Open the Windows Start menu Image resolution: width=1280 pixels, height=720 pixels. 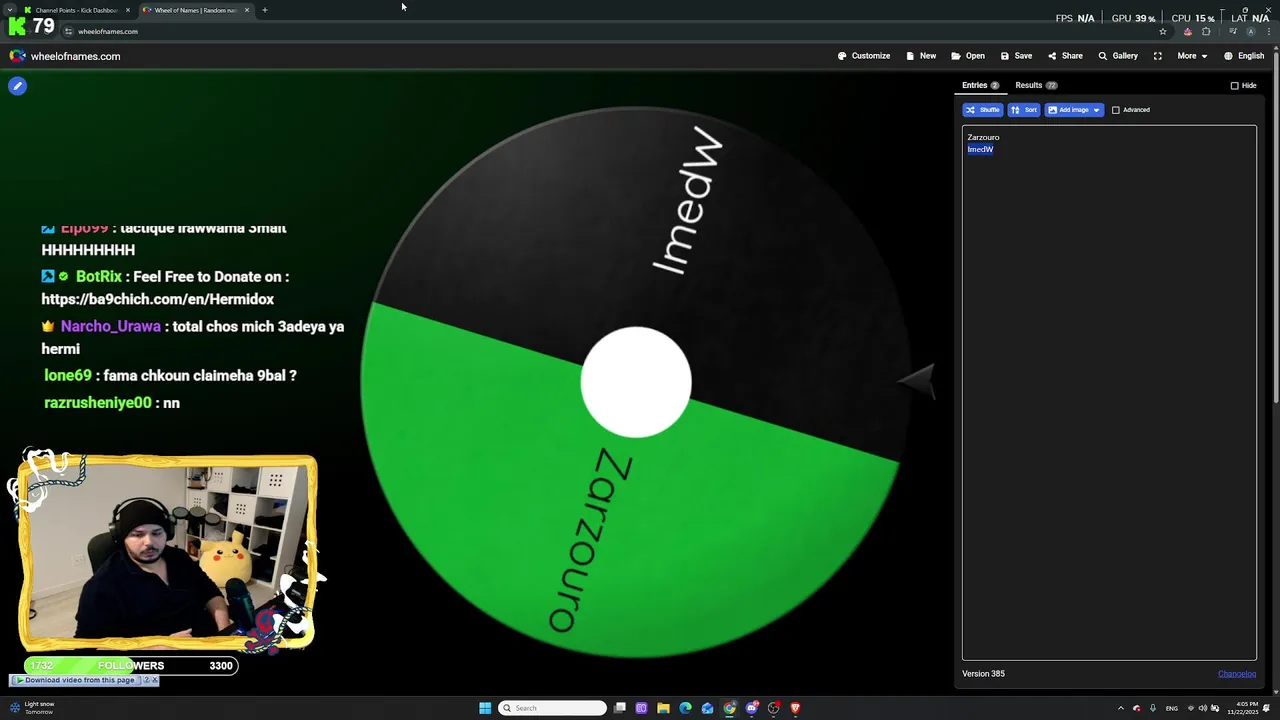pos(485,708)
